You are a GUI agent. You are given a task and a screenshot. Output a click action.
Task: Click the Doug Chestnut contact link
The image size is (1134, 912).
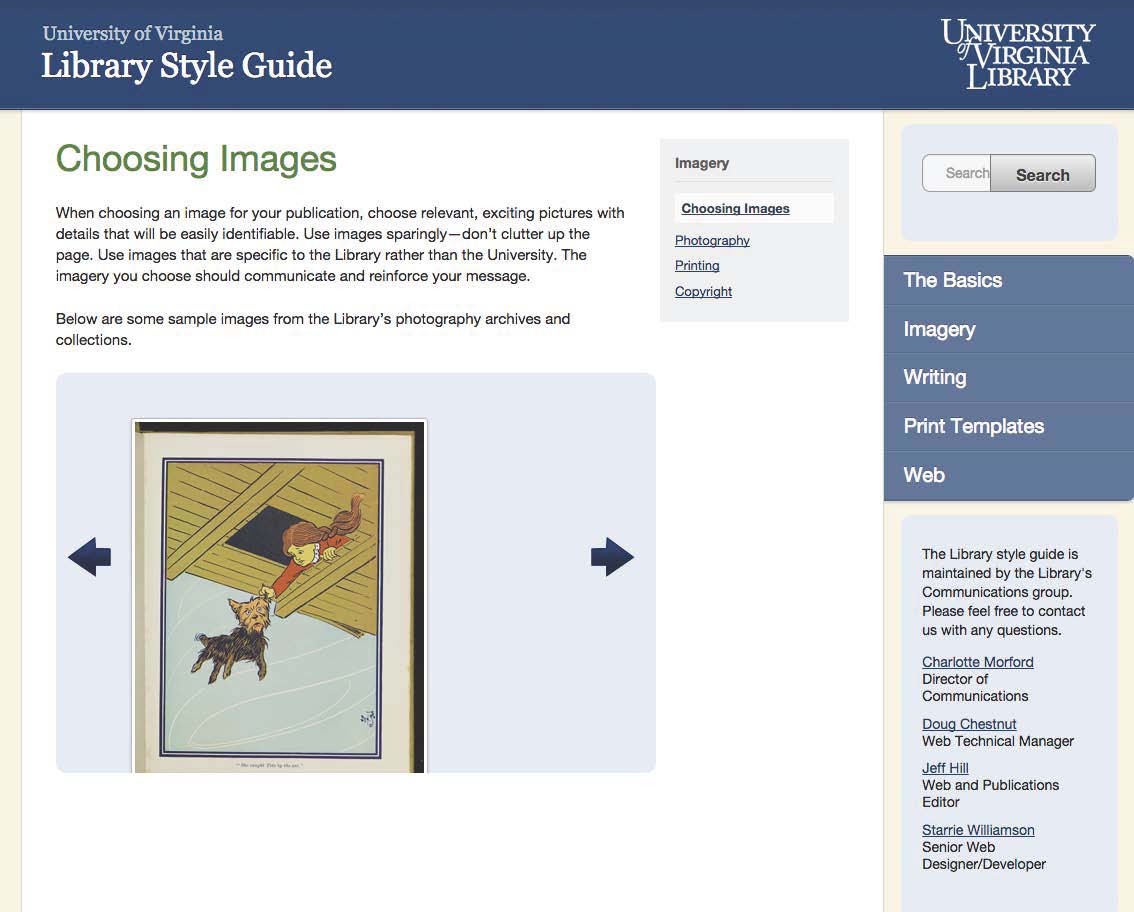[969, 724]
